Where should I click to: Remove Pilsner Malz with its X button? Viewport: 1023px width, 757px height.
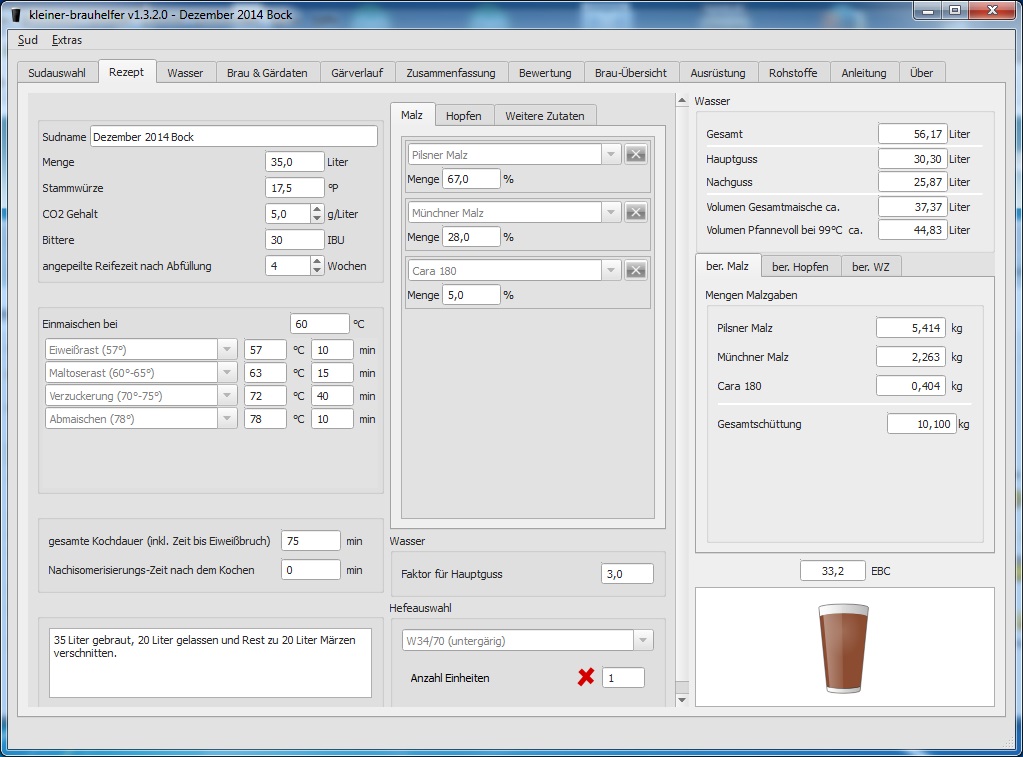coord(635,155)
